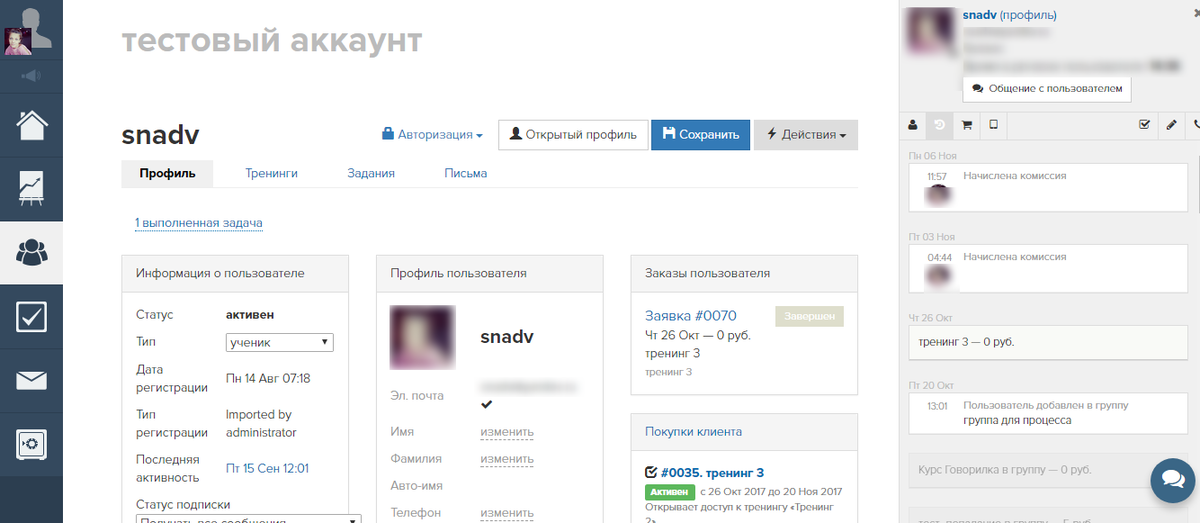The height and width of the screenshot is (523, 1200).
Task: Open the snadv (профиль) link in right panel
Action: [x=1009, y=15]
